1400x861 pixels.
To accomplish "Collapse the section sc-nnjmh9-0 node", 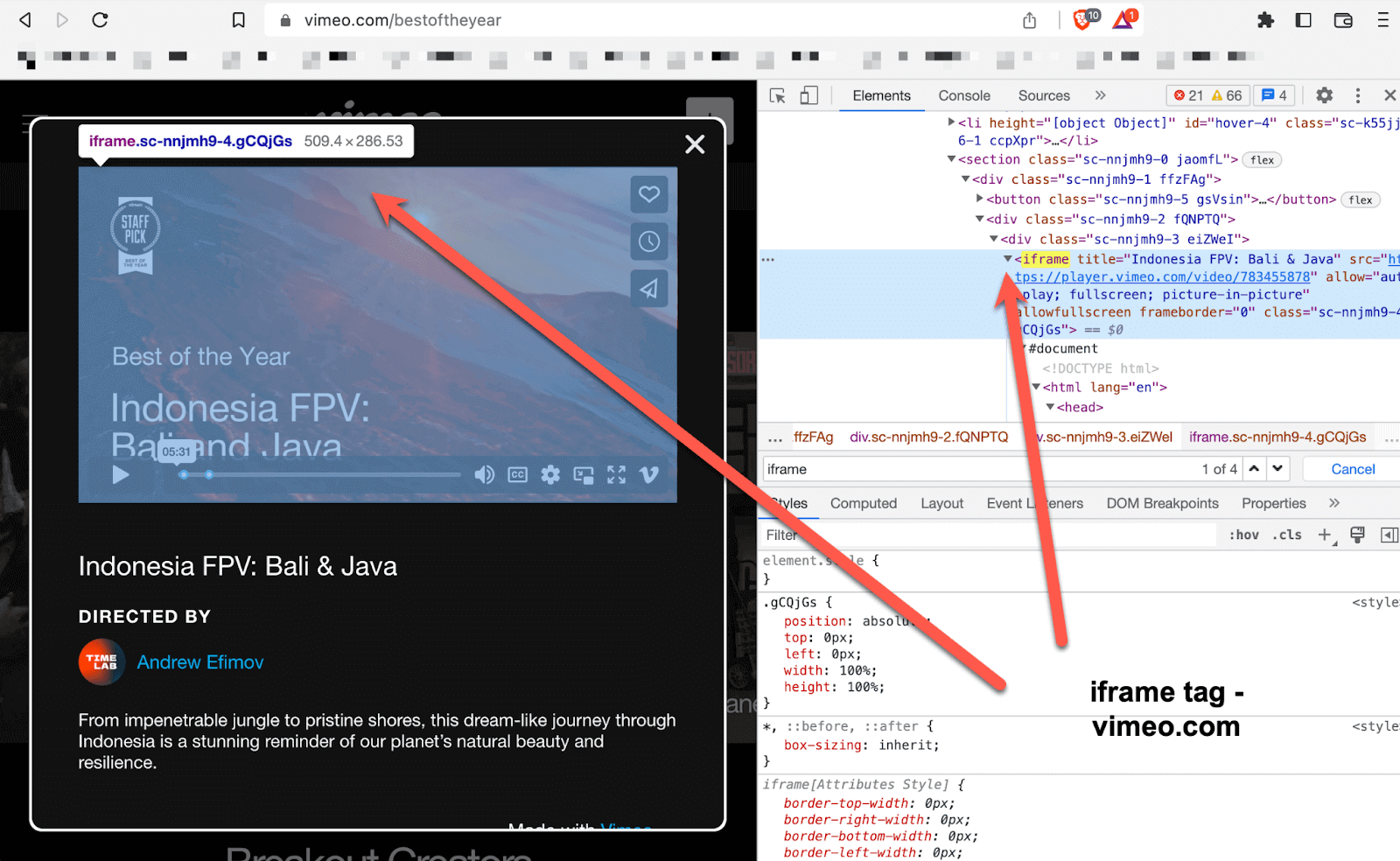I will click(952, 159).
